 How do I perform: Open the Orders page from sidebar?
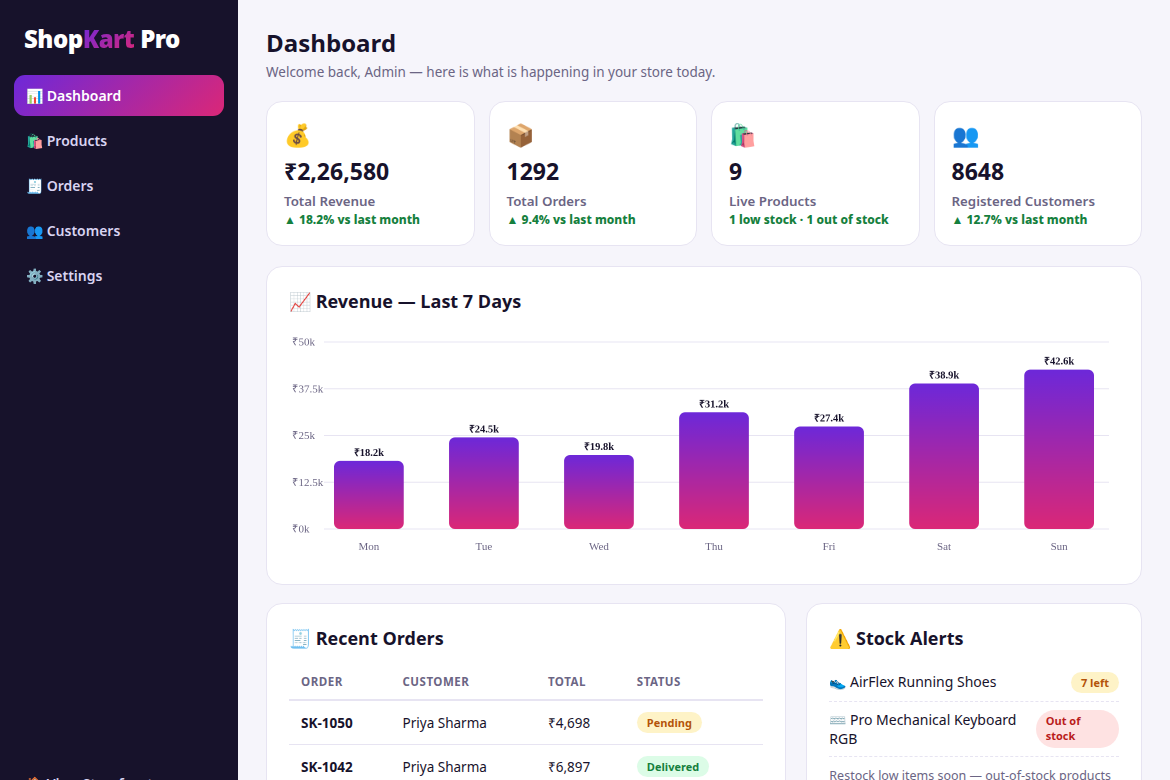(119, 186)
